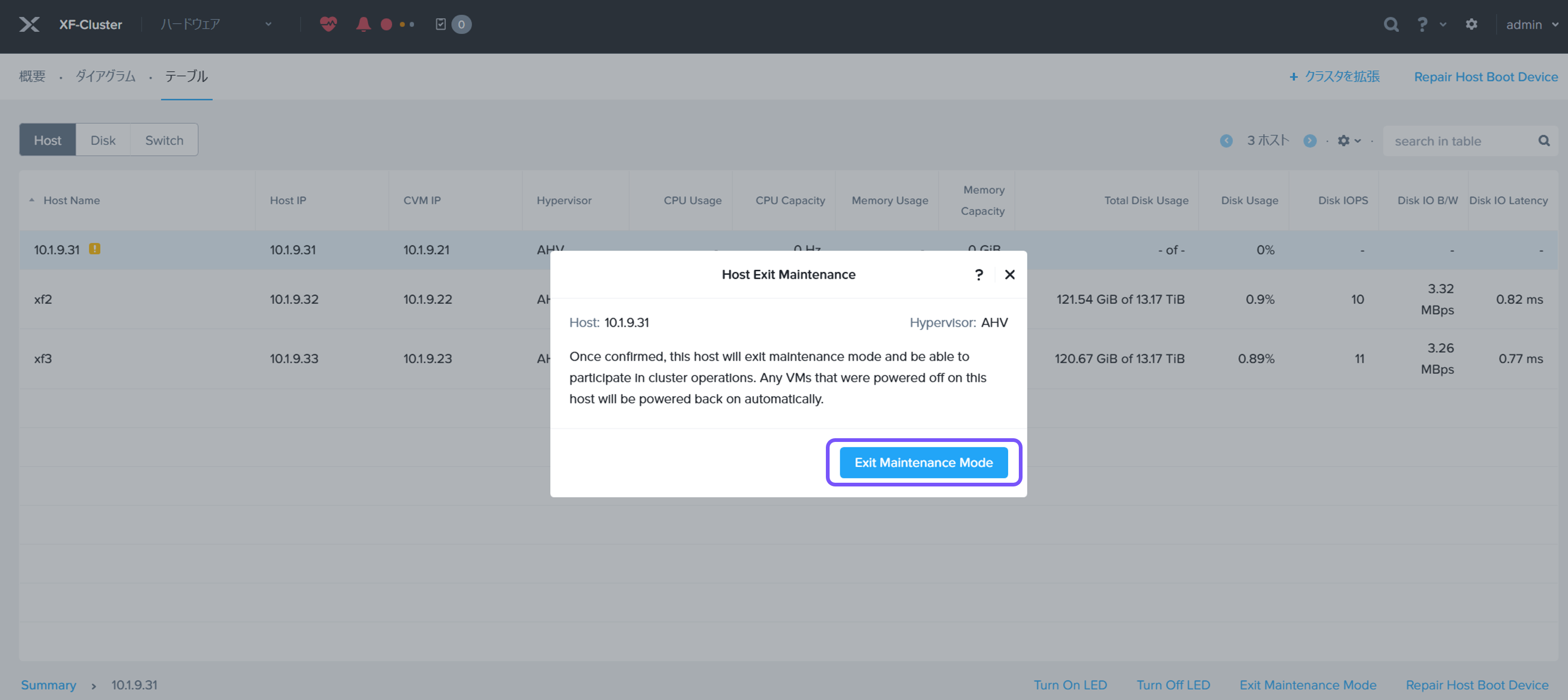1568x700 pixels.
Task: Open the settings gear in header
Action: [1471, 24]
